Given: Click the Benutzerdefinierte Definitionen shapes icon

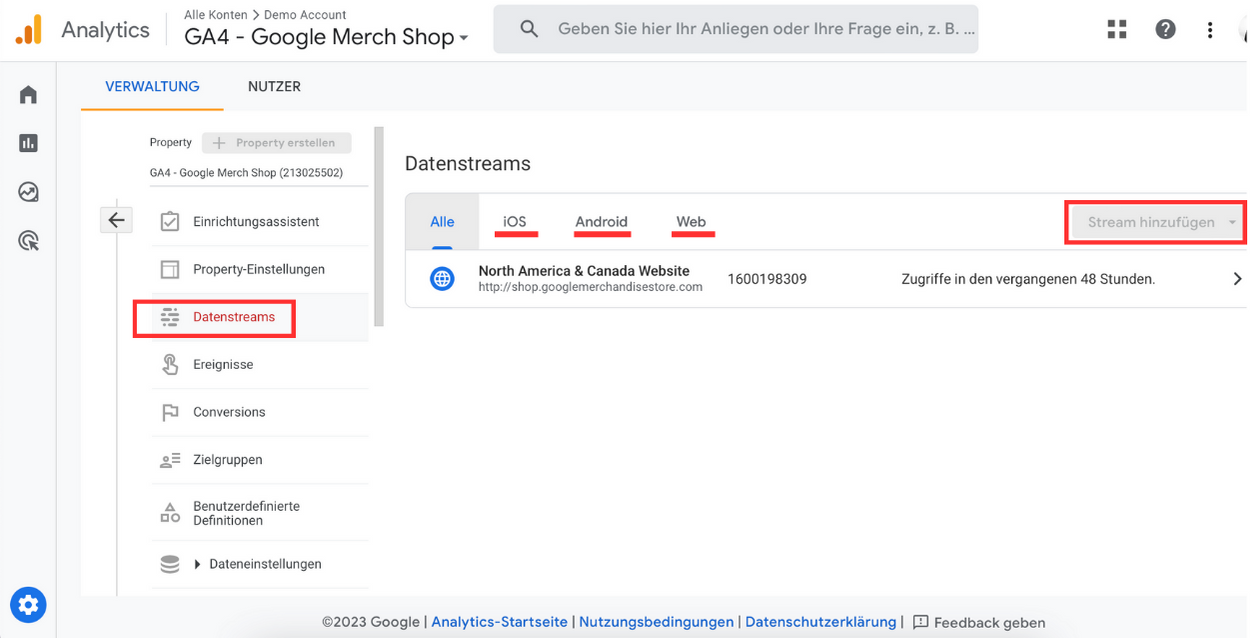Looking at the screenshot, I should coord(170,513).
